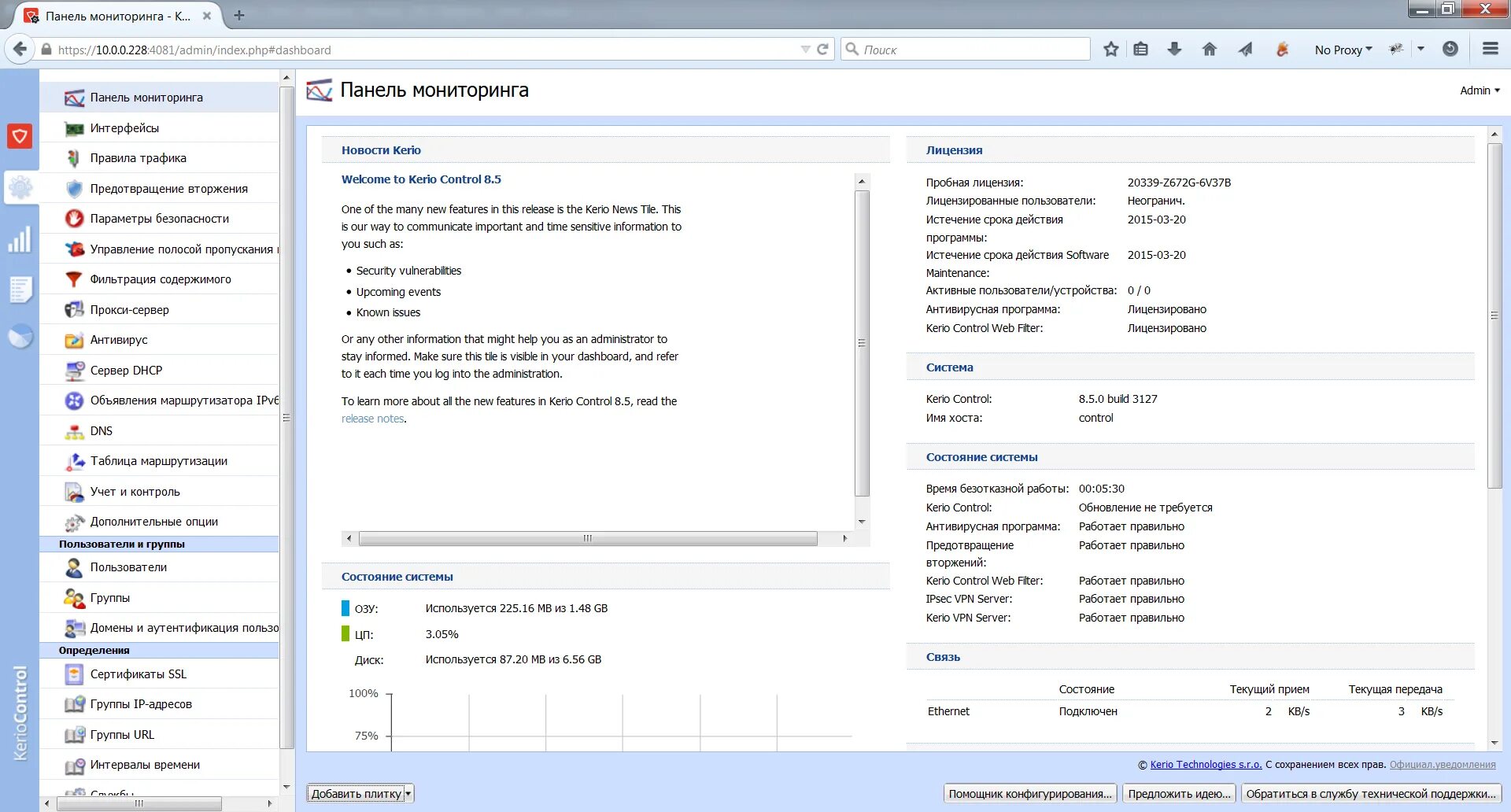Click the red Kerio shield icon in left strip

tap(20, 136)
